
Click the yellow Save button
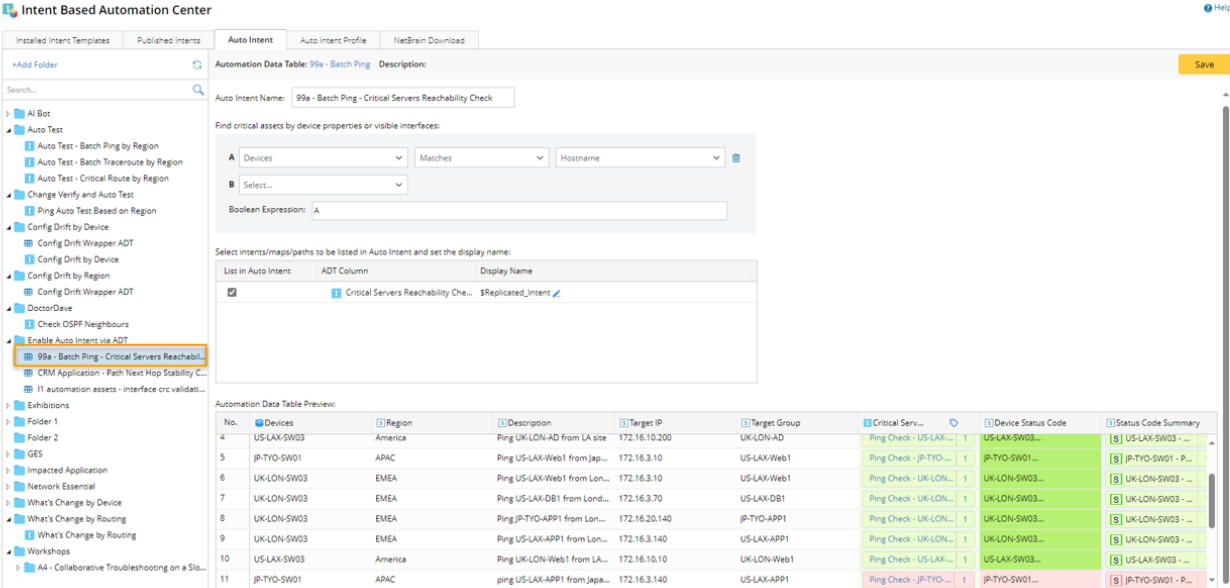[x=1203, y=64]
